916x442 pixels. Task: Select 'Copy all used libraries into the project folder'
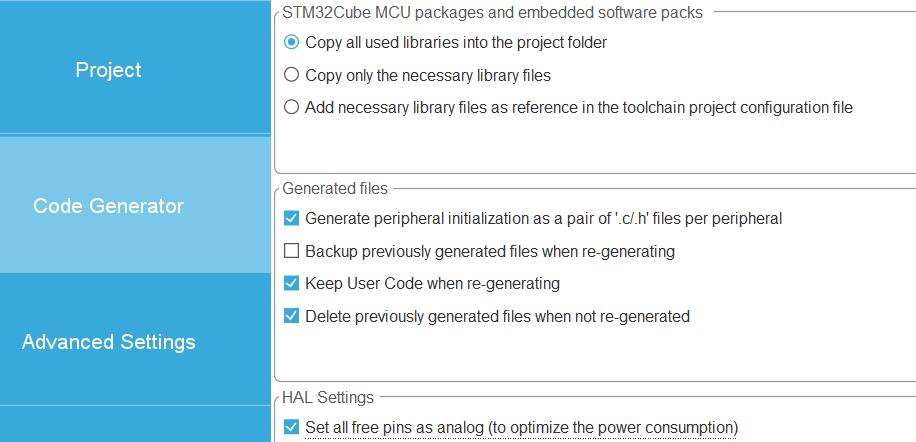[x=292, y=43]
